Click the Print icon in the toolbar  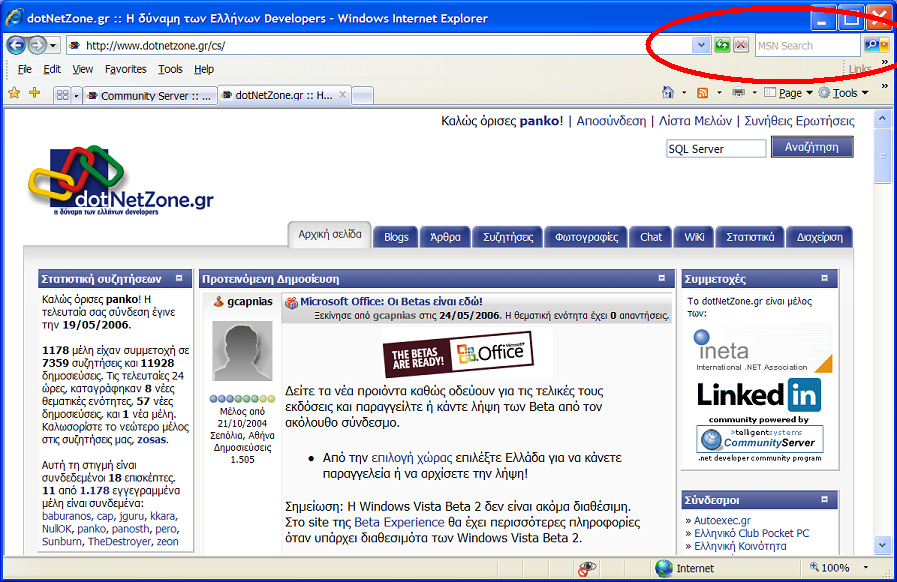click(738, 93)
